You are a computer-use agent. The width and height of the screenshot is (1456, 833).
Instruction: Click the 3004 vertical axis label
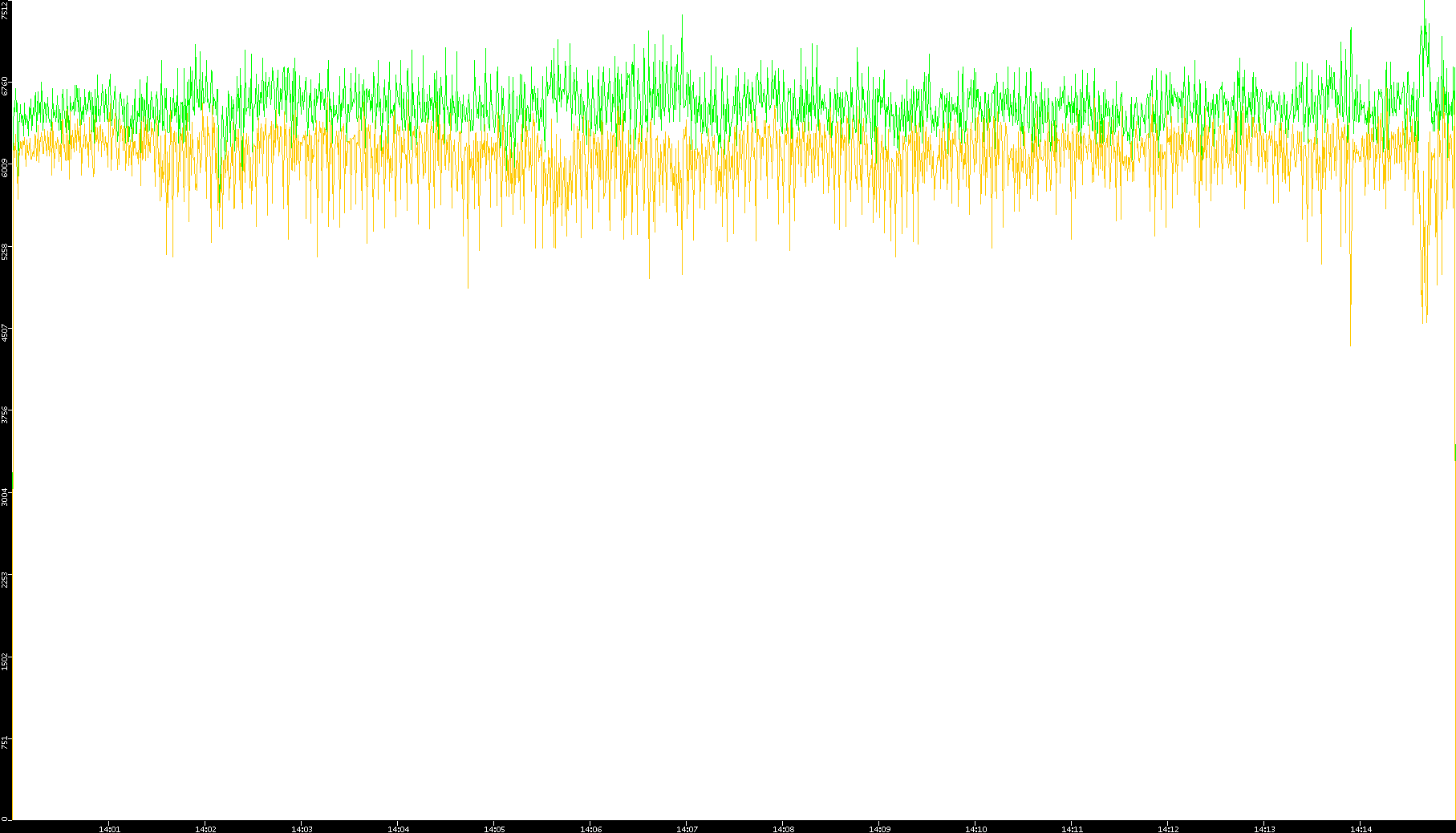point(5,496)
